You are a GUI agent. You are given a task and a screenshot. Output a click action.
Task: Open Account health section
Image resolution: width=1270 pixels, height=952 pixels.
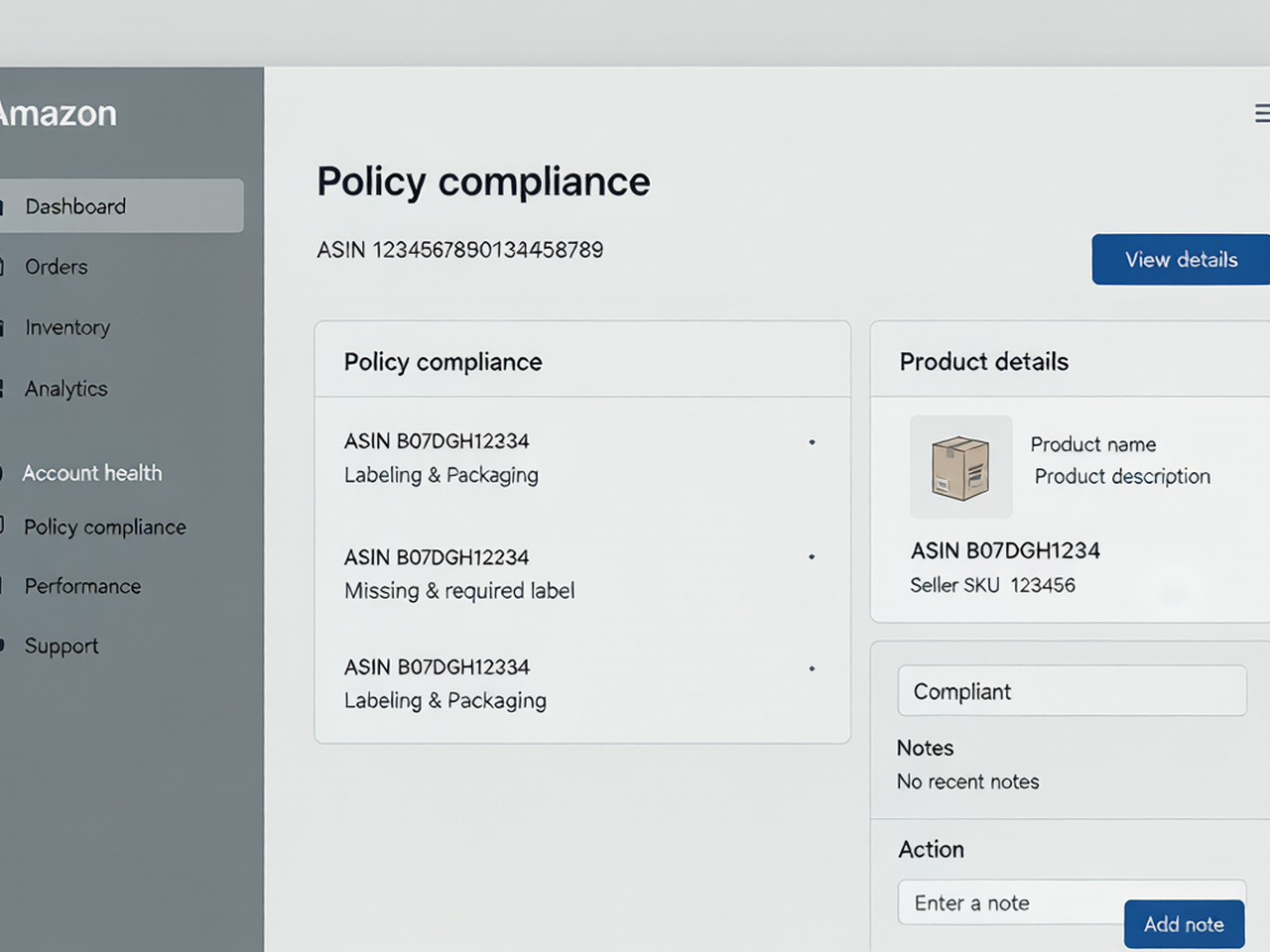point(91,473)
